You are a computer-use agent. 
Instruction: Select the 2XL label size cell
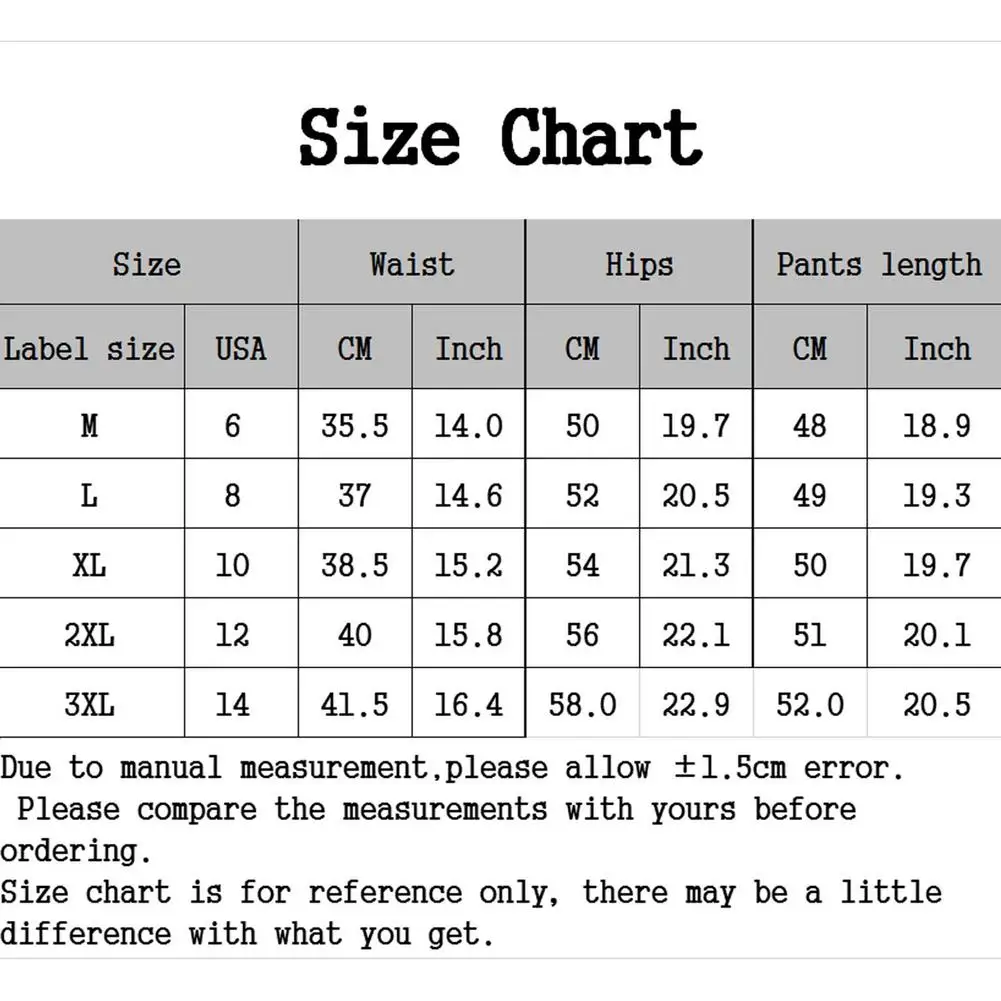[90, 634]
